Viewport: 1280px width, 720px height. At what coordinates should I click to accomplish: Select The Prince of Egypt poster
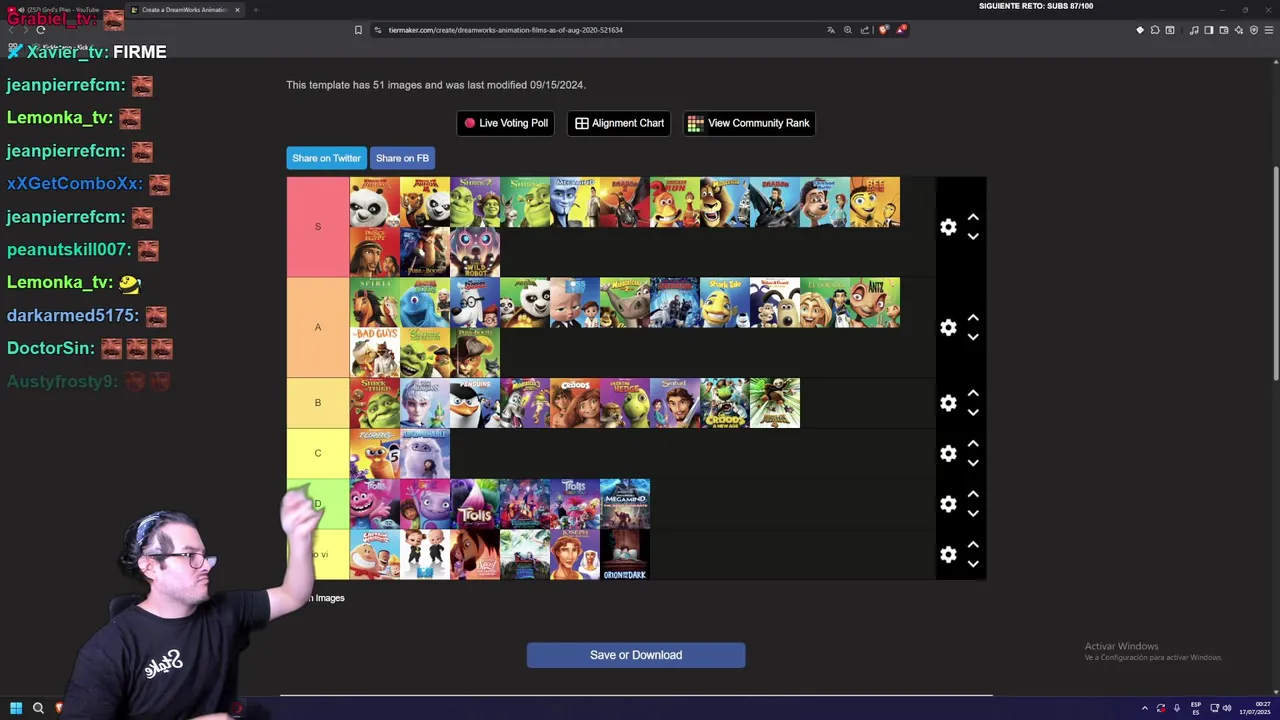(375, 252)
